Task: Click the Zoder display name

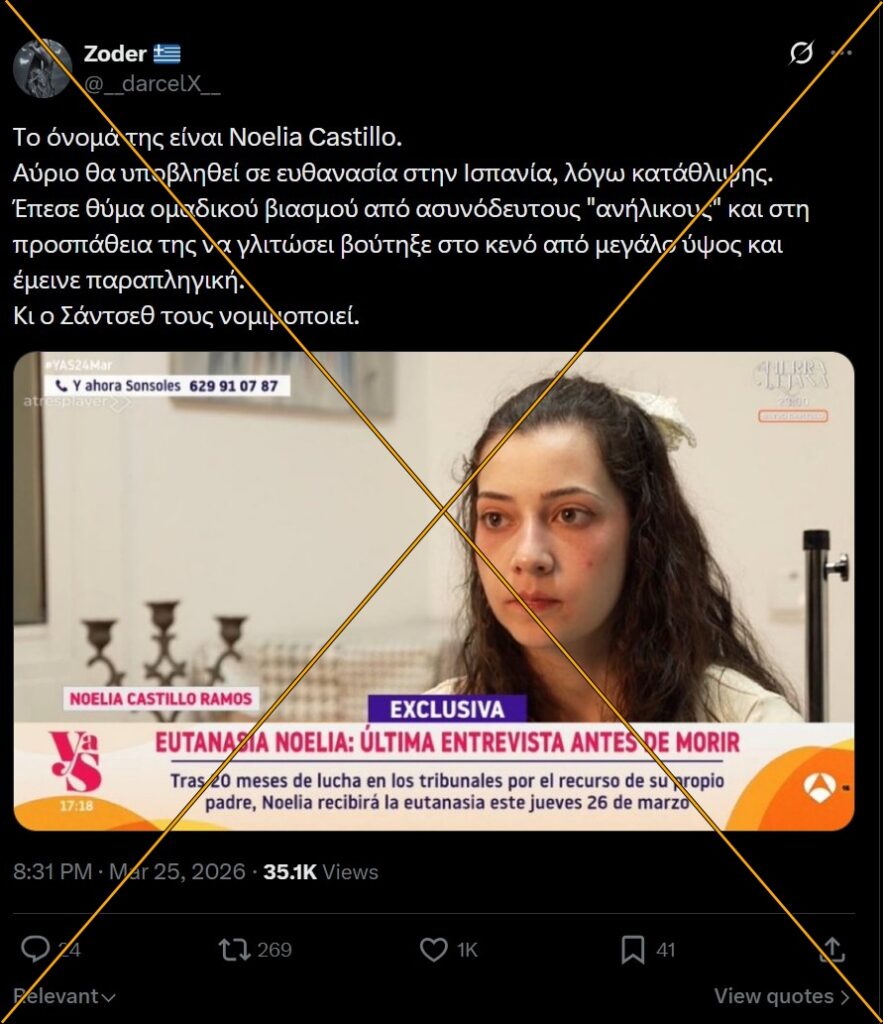Action: [x=115, y=54]
